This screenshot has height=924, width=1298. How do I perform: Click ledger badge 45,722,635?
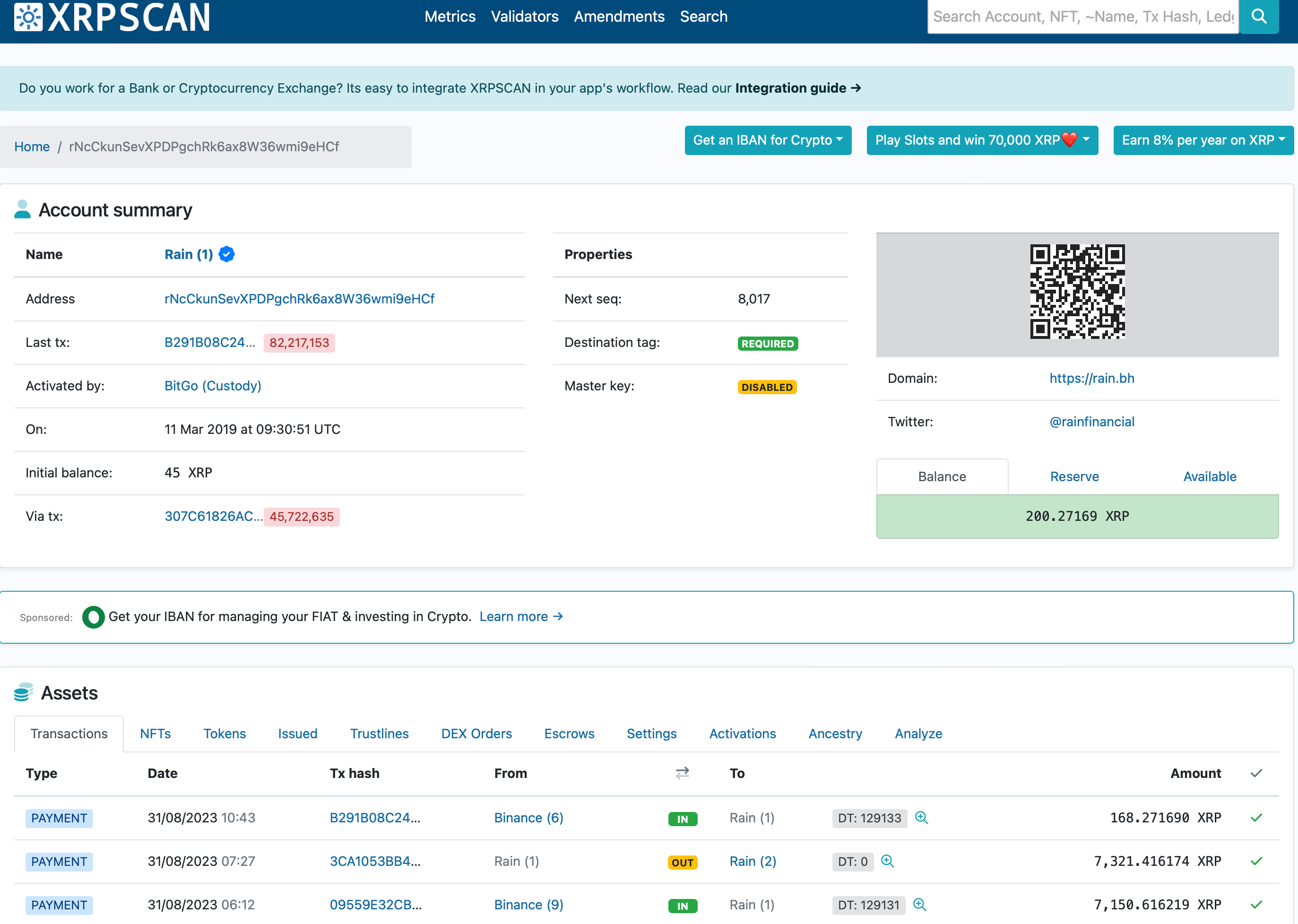(302, 517)
